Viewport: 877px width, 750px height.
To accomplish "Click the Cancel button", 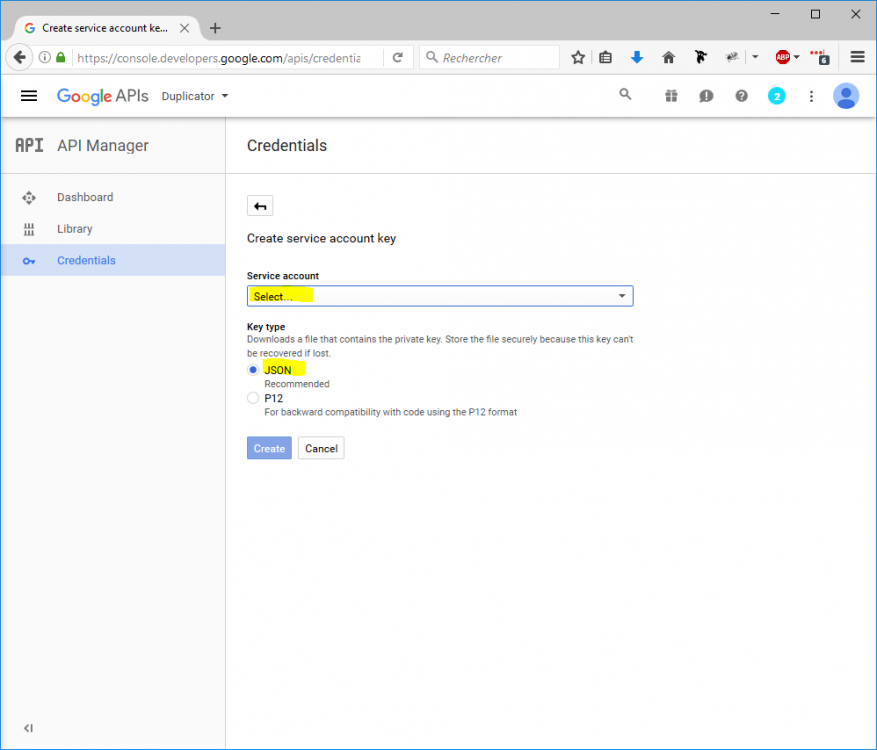I will (x=321, y=448).
